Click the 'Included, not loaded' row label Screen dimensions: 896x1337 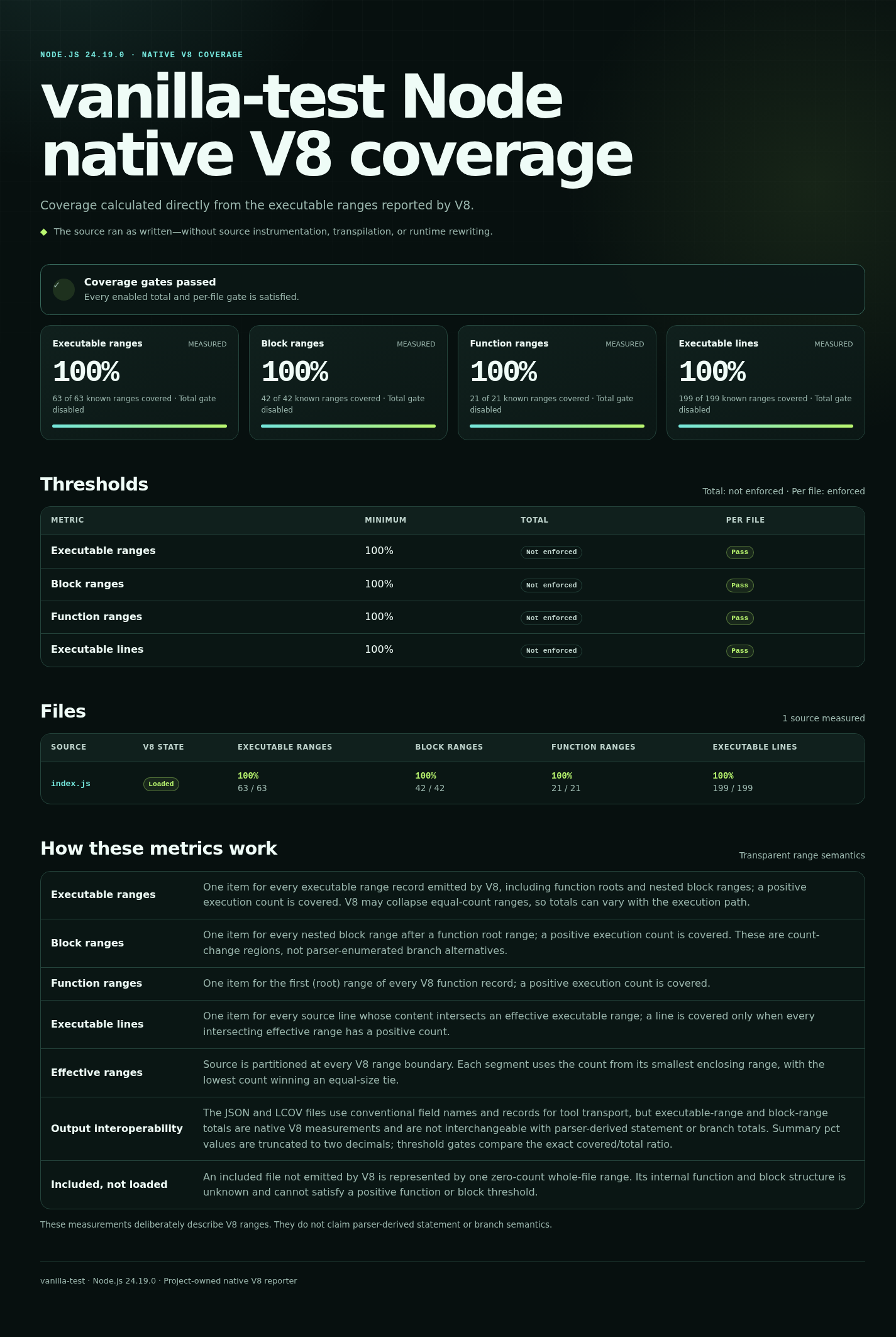109,1185
